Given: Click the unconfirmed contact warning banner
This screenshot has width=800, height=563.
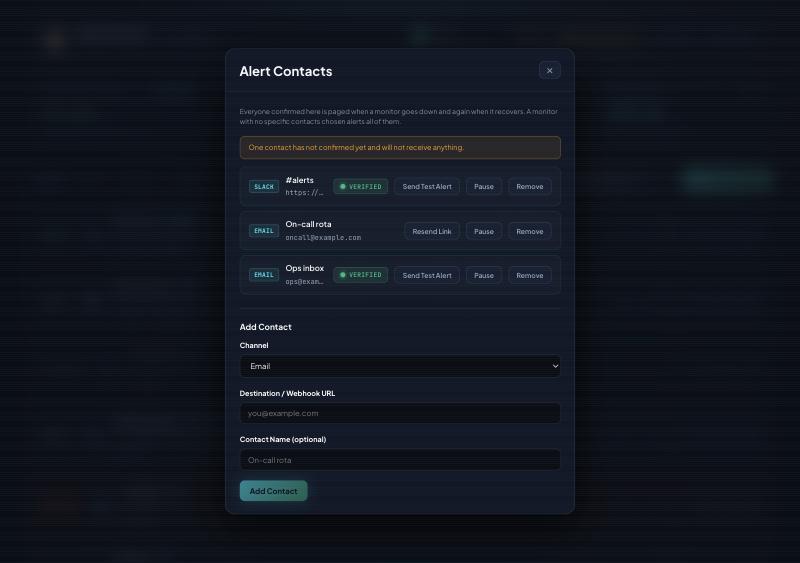Looking at the screenshot, I should [400, 148].
